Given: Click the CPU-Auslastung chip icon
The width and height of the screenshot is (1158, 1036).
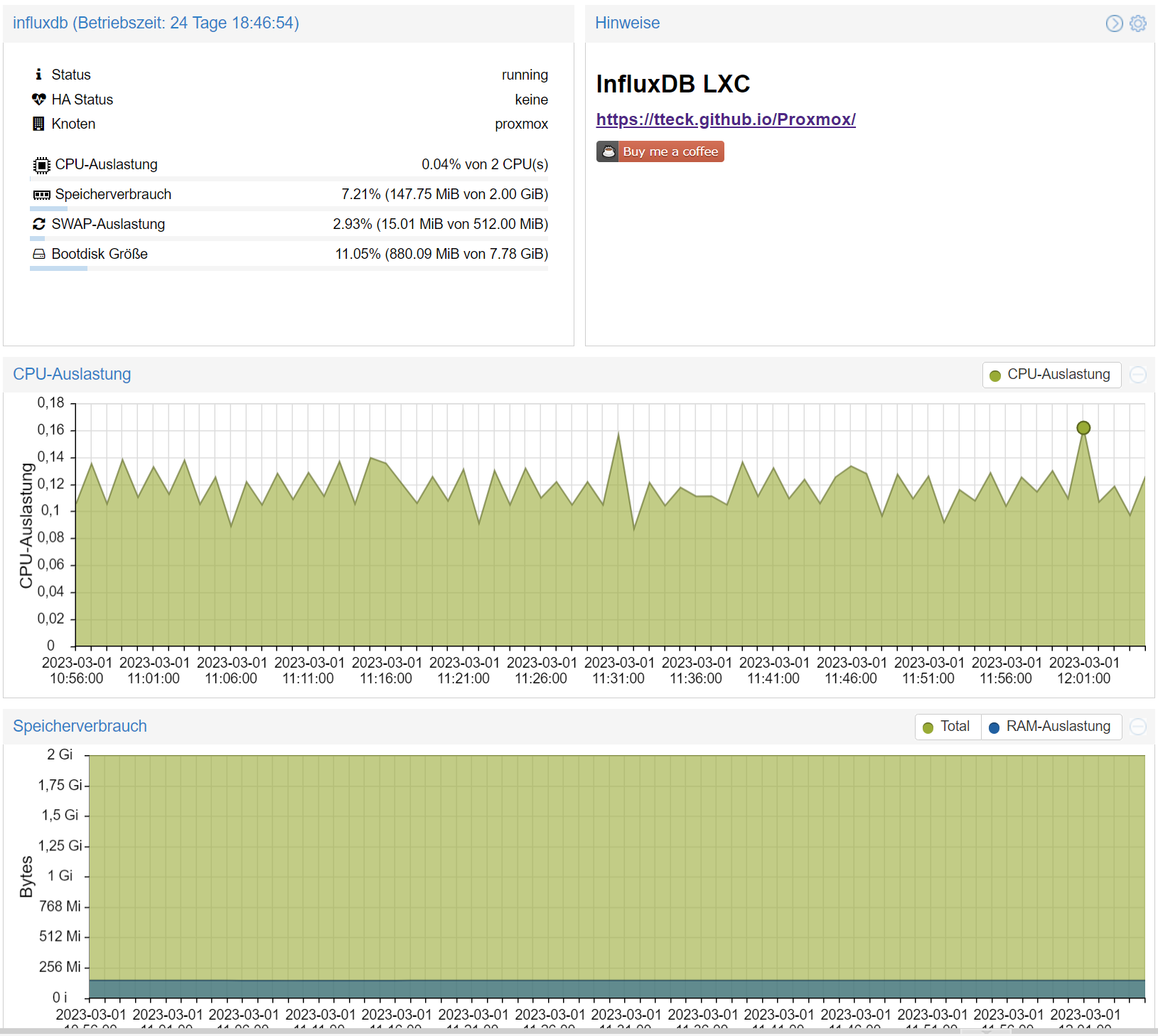Looking at the screenshot, I should point(41,165).
